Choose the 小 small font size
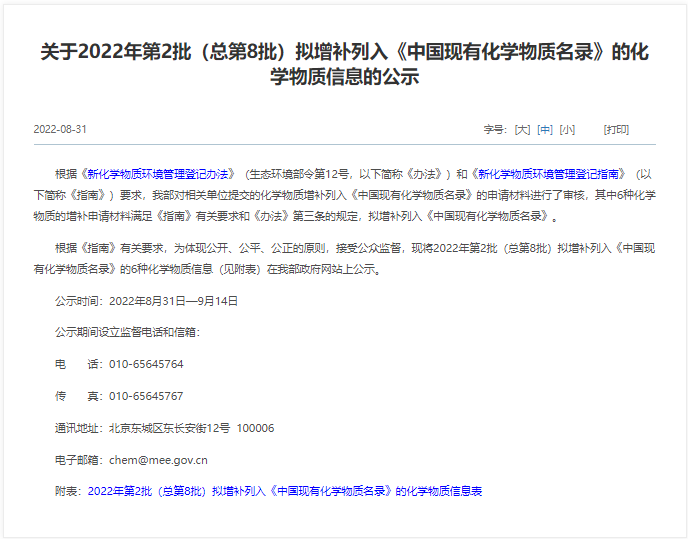This screenshot has height=539, width=688. [567, 130]
